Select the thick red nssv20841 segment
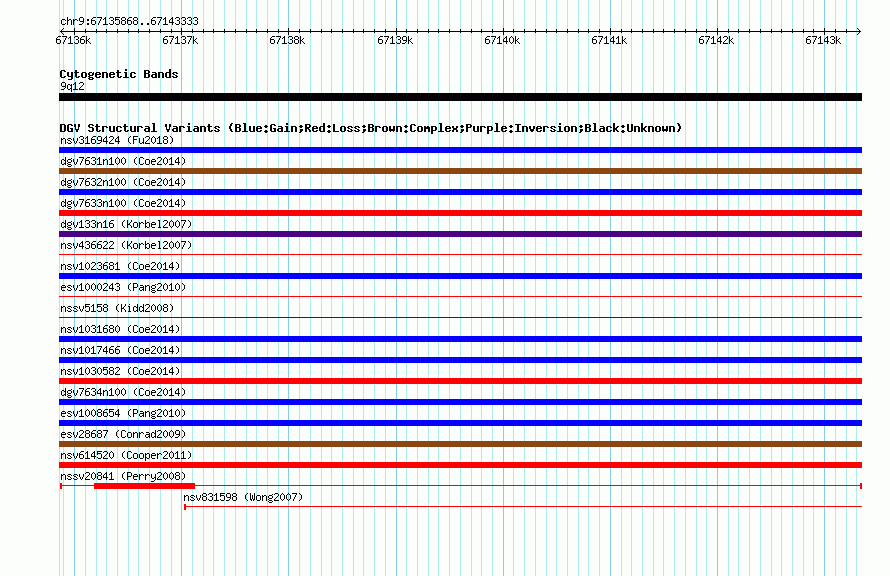Viewport: 890px width, 576px height. pyautogui.click(x=145, y=486)
